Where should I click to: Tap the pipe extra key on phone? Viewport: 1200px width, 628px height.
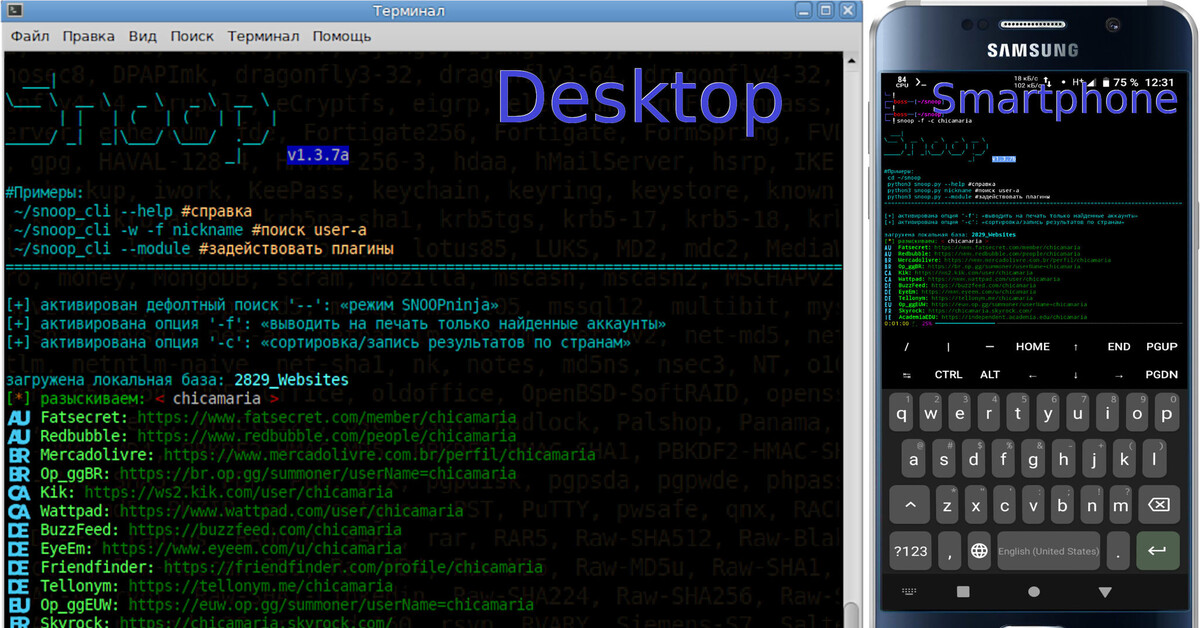click(948, 347)
